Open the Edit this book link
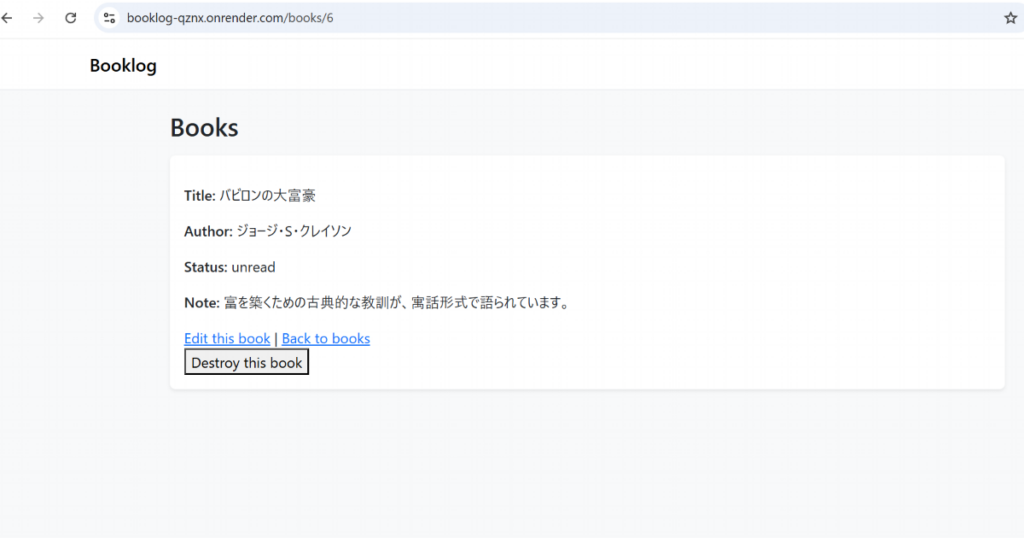Viewport: 1024px width, 538px height. pyautogui.click(x=227, y=339)
